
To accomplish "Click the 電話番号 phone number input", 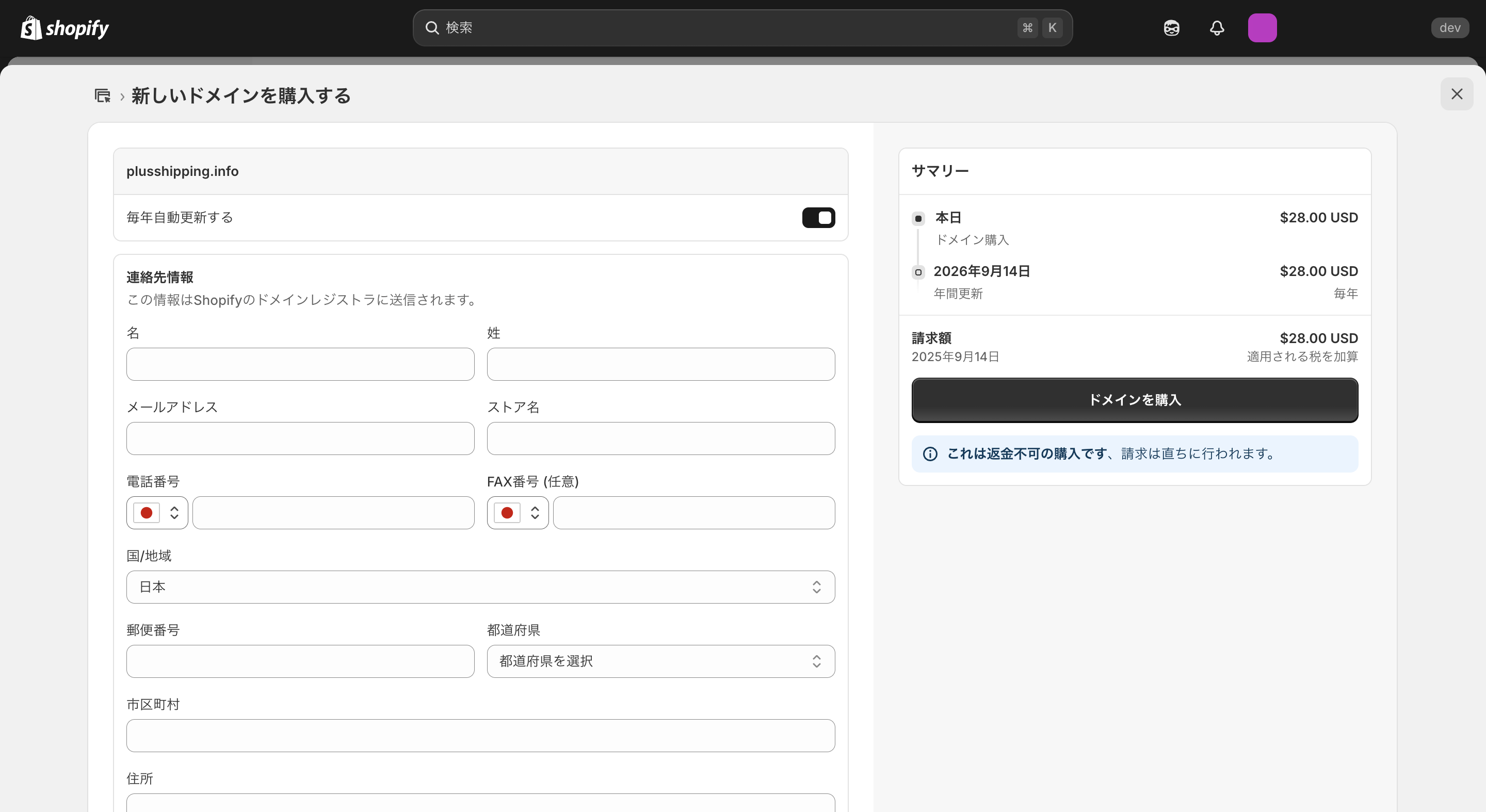I will click(333, 513).
